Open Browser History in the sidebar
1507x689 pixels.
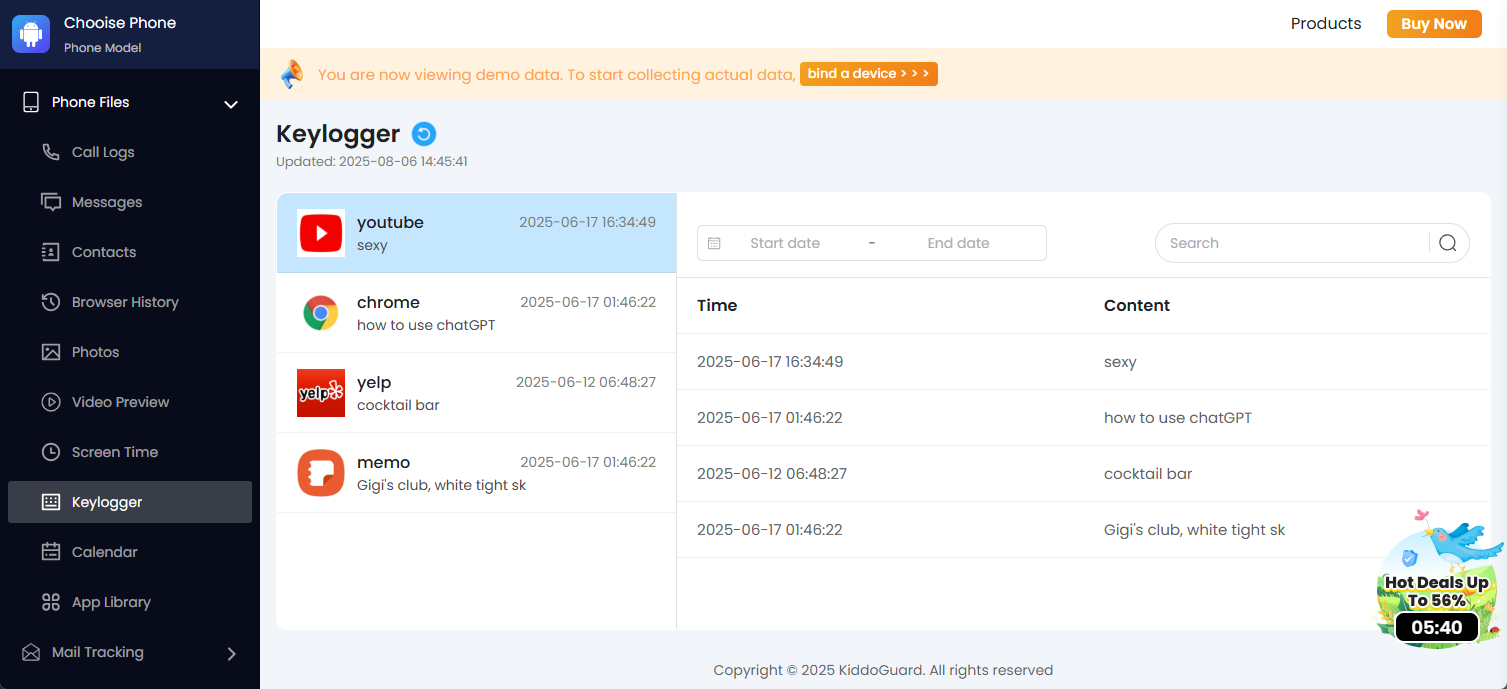click(50, 301)
